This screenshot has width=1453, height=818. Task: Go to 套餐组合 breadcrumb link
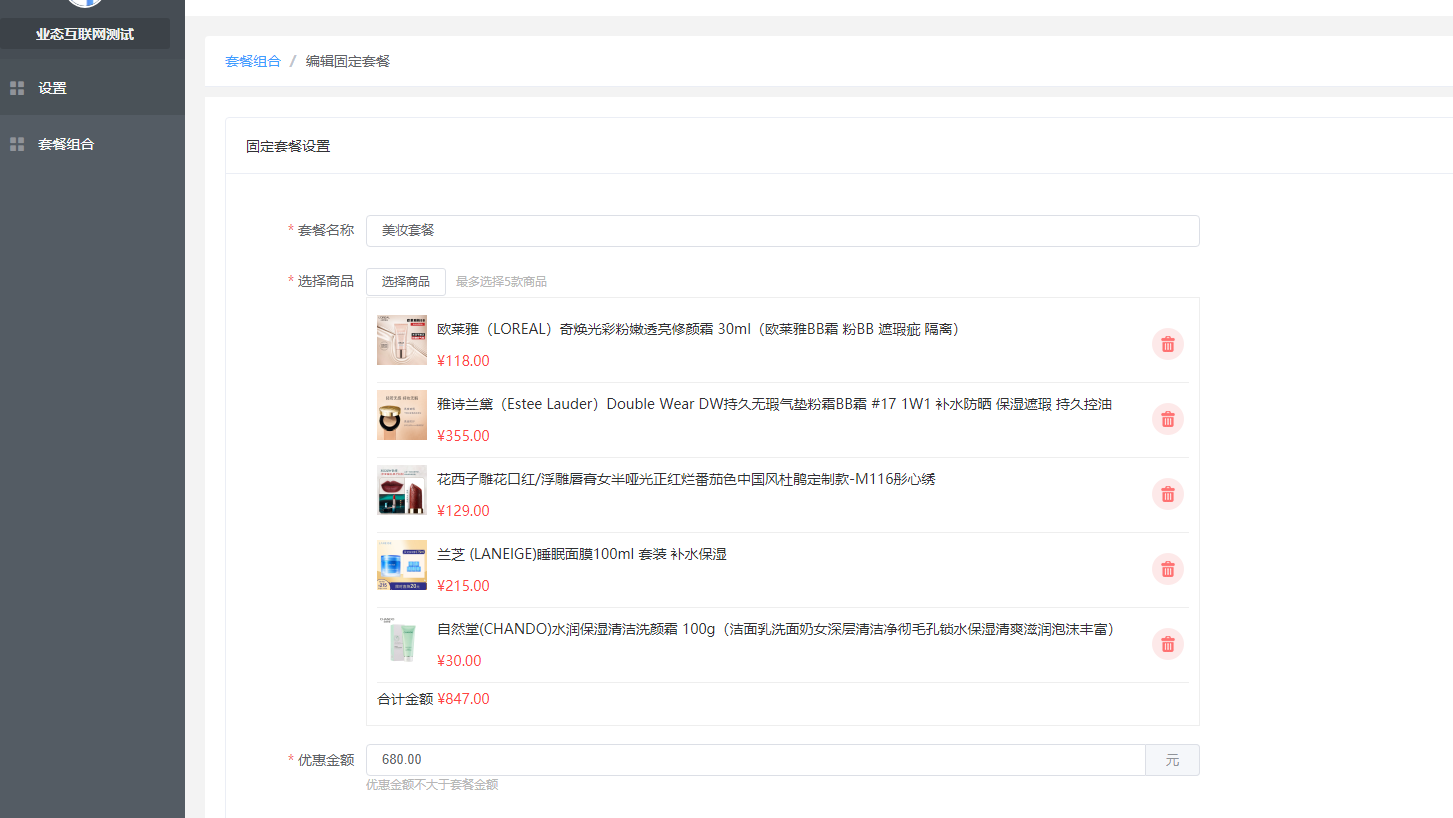253,61
